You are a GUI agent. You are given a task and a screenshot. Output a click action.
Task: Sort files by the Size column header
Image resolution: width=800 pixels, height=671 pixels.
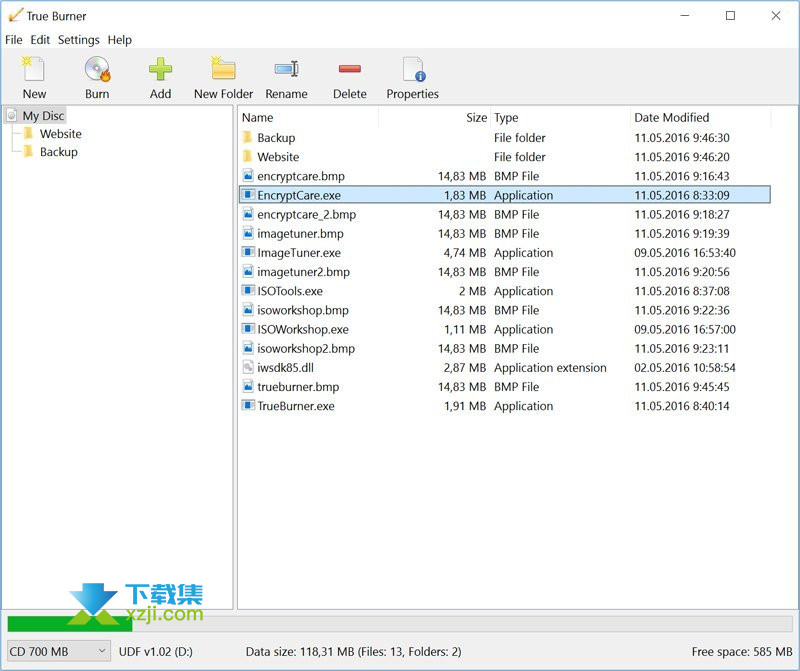(434, 117)
